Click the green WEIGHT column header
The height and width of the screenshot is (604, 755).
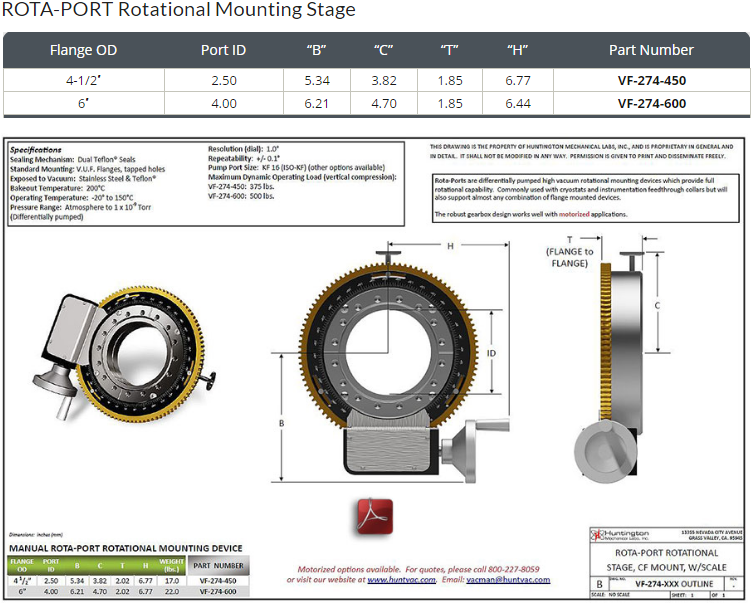(x=171, y=565)
